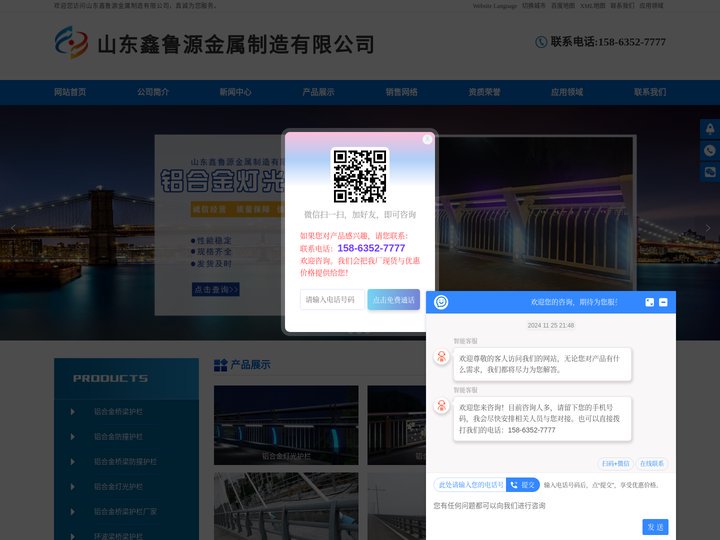This screenshot has height=540, width=720.
Task: Open 铝合金桥梁防撞护栏 product category link
Action: 125,461
